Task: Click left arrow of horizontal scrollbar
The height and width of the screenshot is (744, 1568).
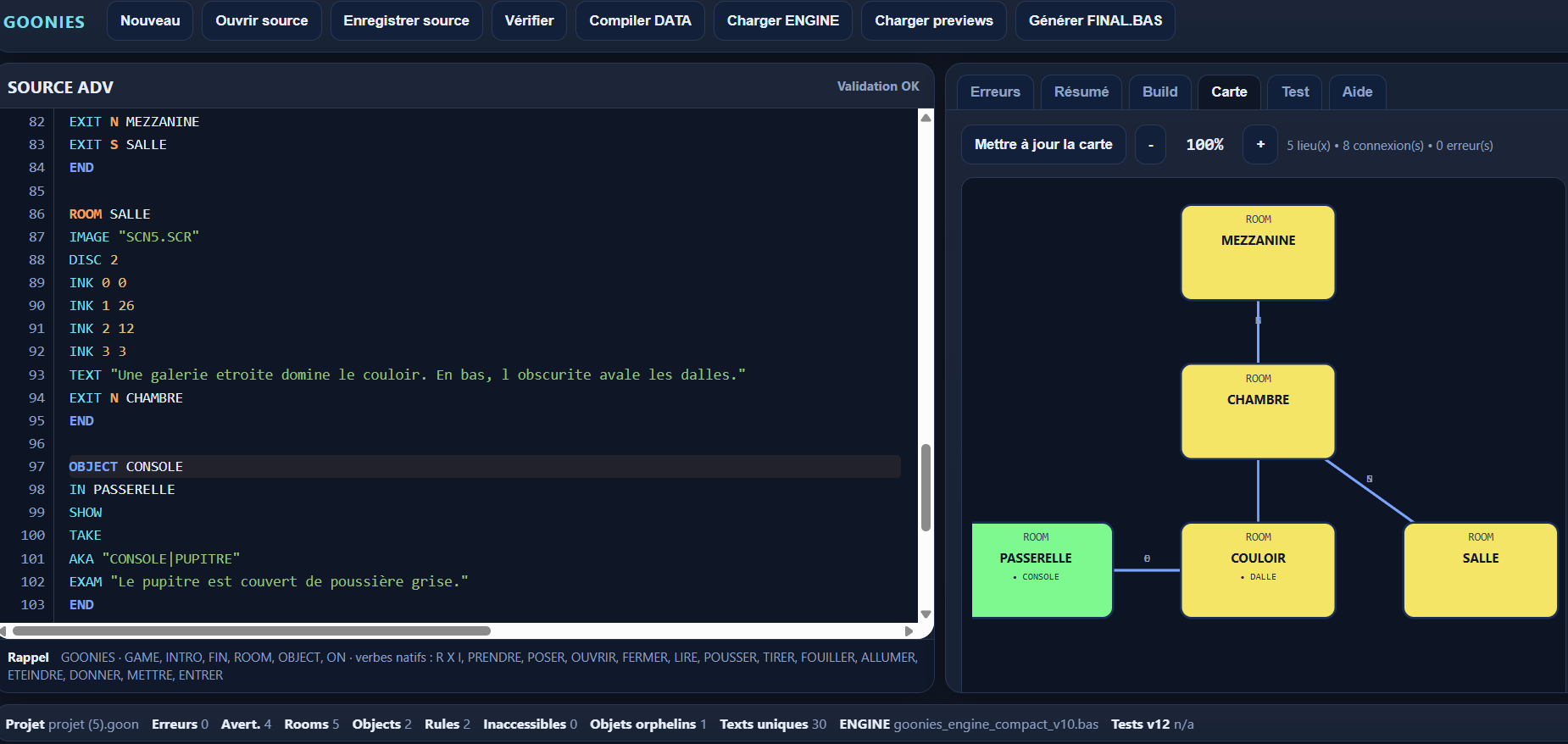Action: coord(4,630)
